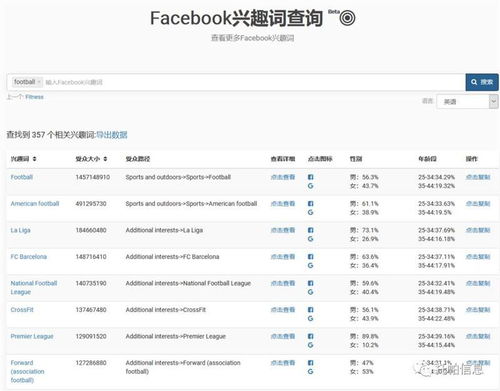500x391 pixels.
Task: Open Facebook icon for National Football League row
Action: pos(310,283)
